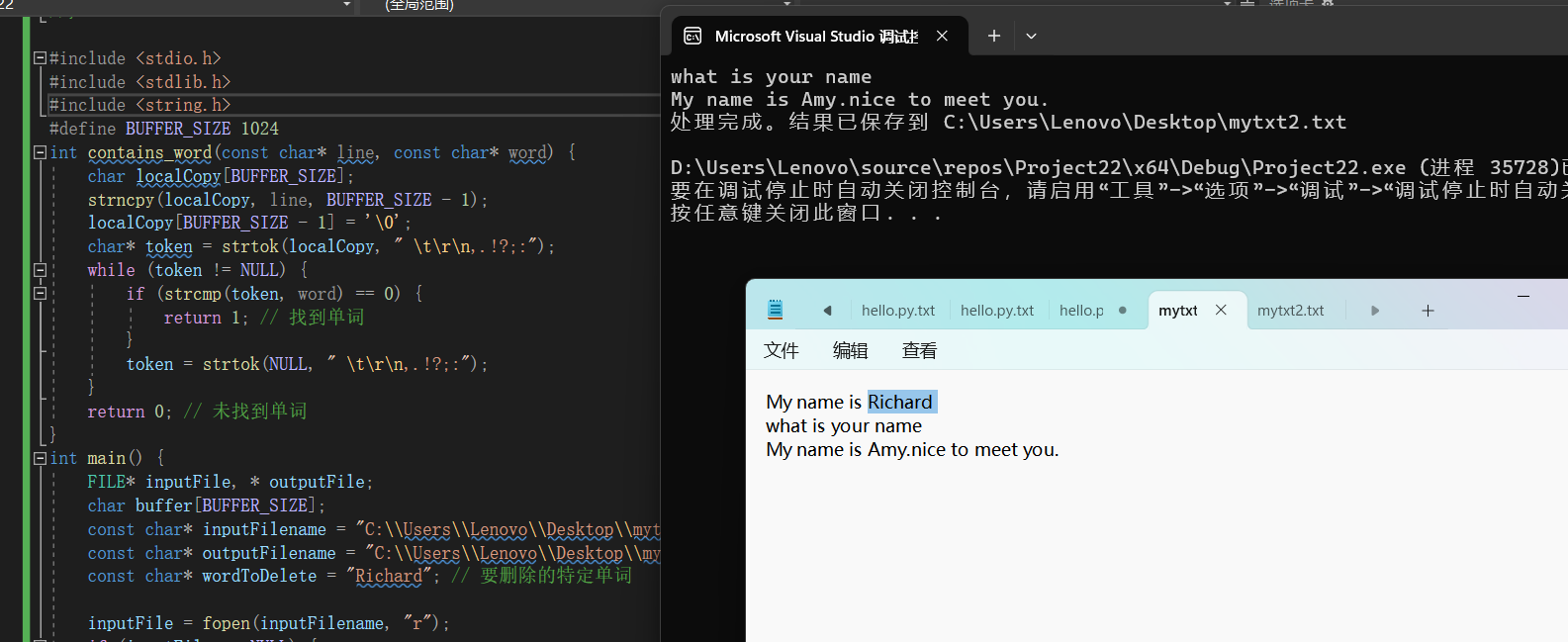Collapse the main function block
1568x642 pixels.
[41, 458]
